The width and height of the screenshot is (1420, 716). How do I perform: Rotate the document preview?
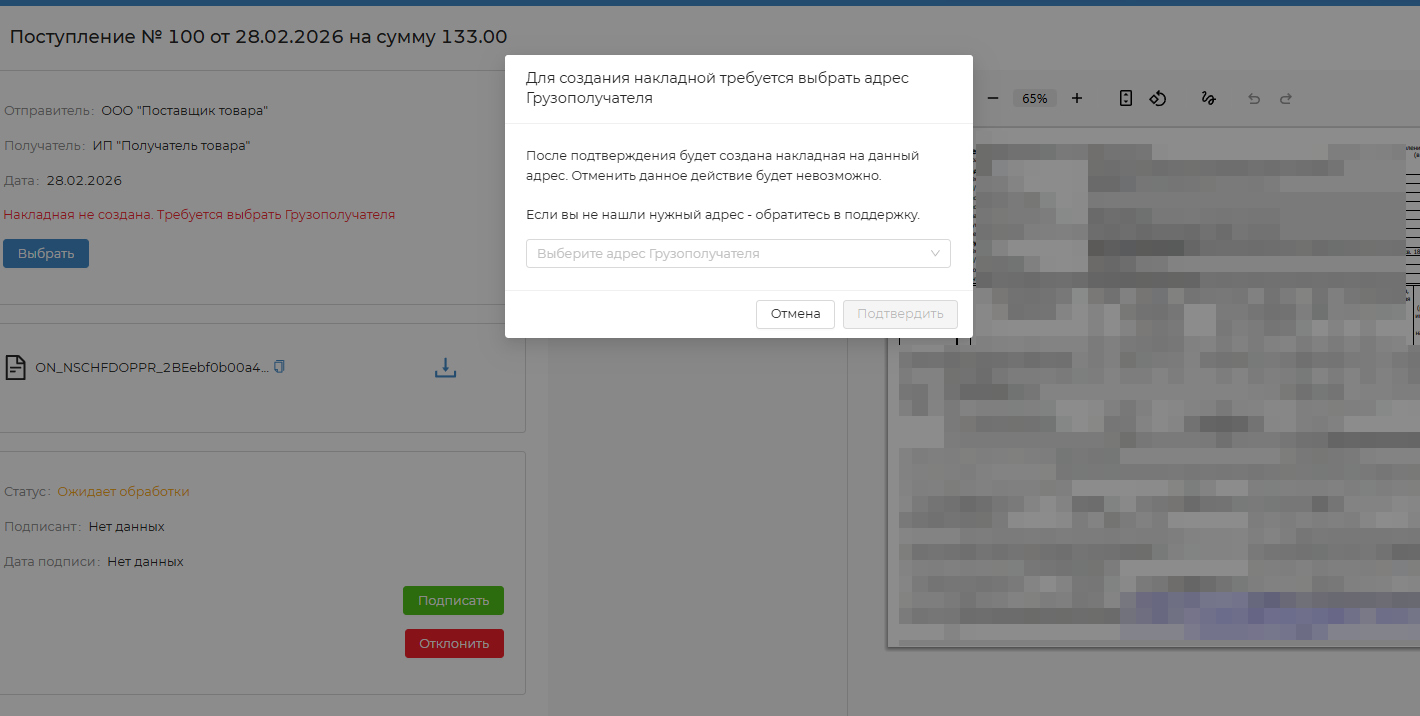pyautogui.click(x=1158, y=98)
